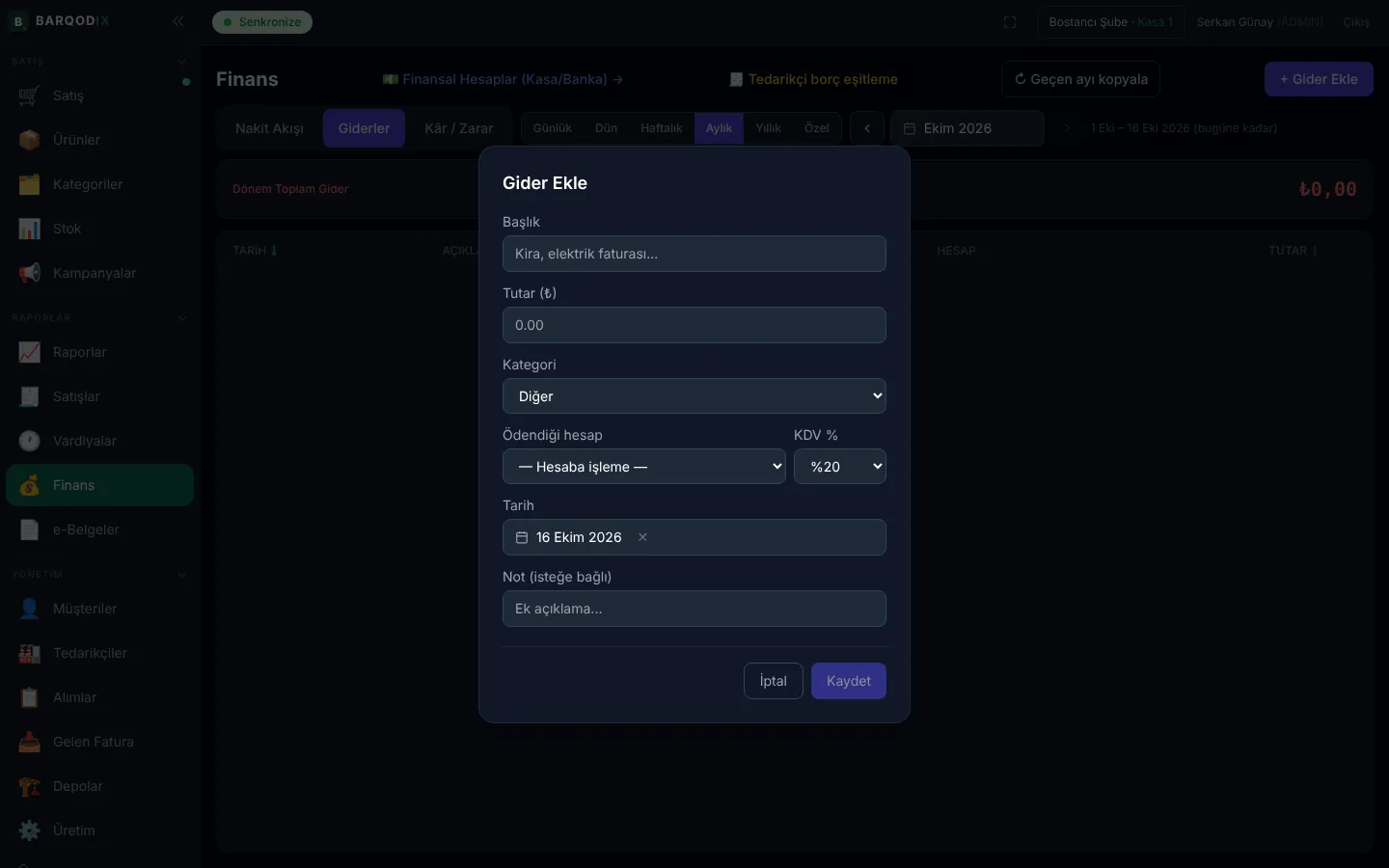
Task: Open Raporlar chart icon in sidebar
Action: pyautogui.click(x=30, y=352)
